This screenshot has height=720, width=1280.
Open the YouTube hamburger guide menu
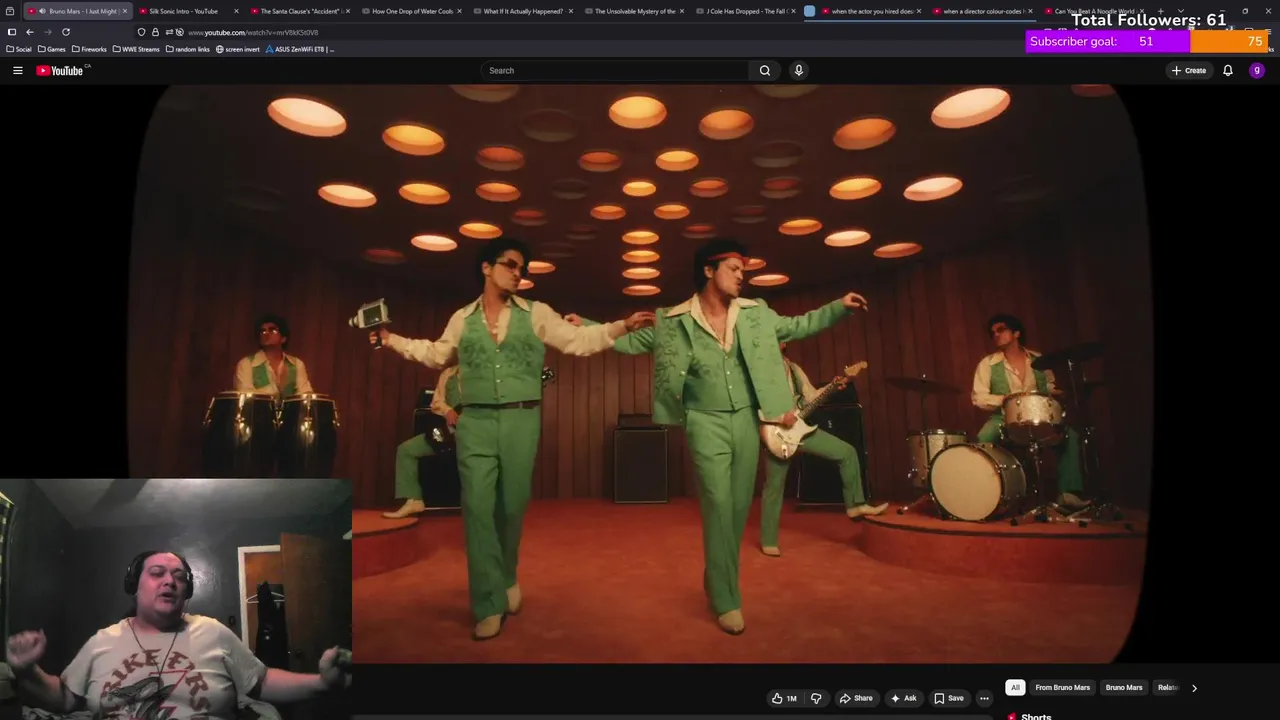(x=17, y=70)
